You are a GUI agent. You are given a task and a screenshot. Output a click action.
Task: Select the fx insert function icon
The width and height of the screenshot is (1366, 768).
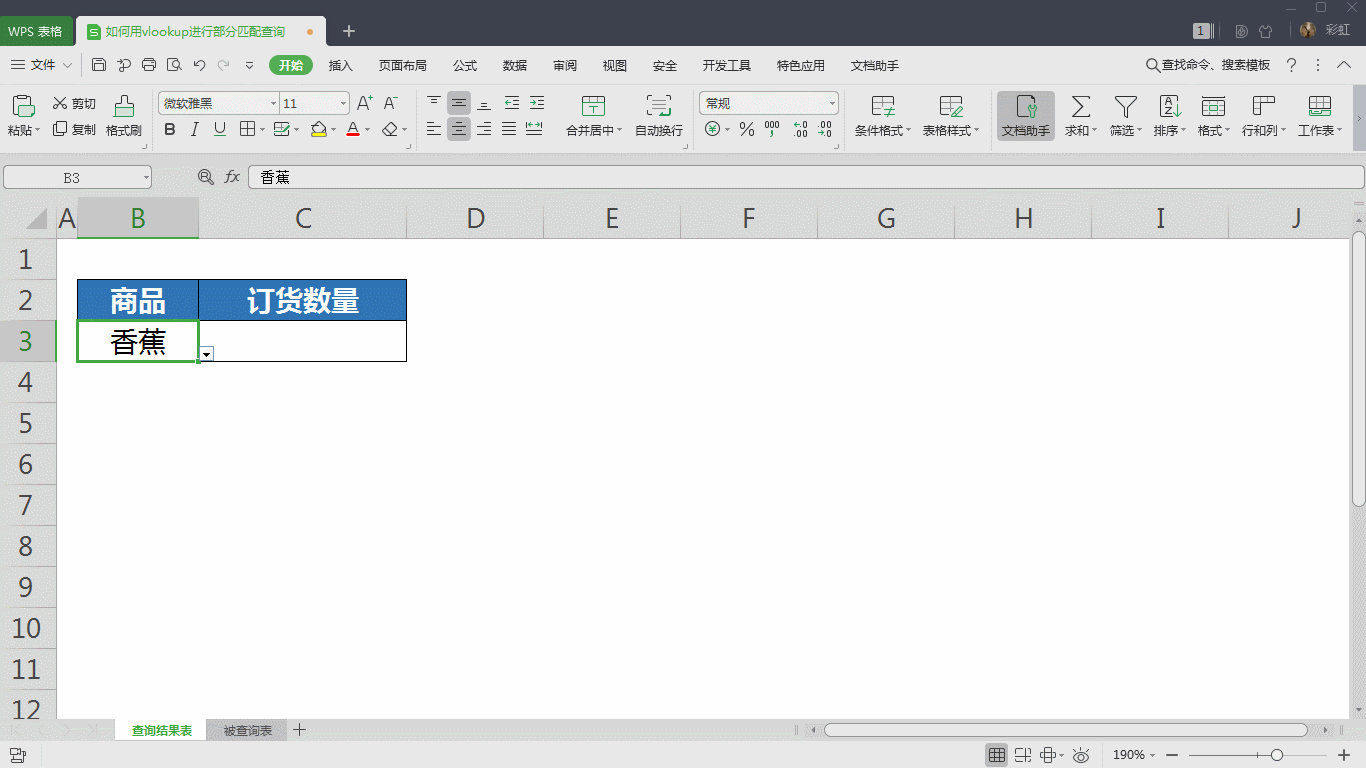click(232, 177)
